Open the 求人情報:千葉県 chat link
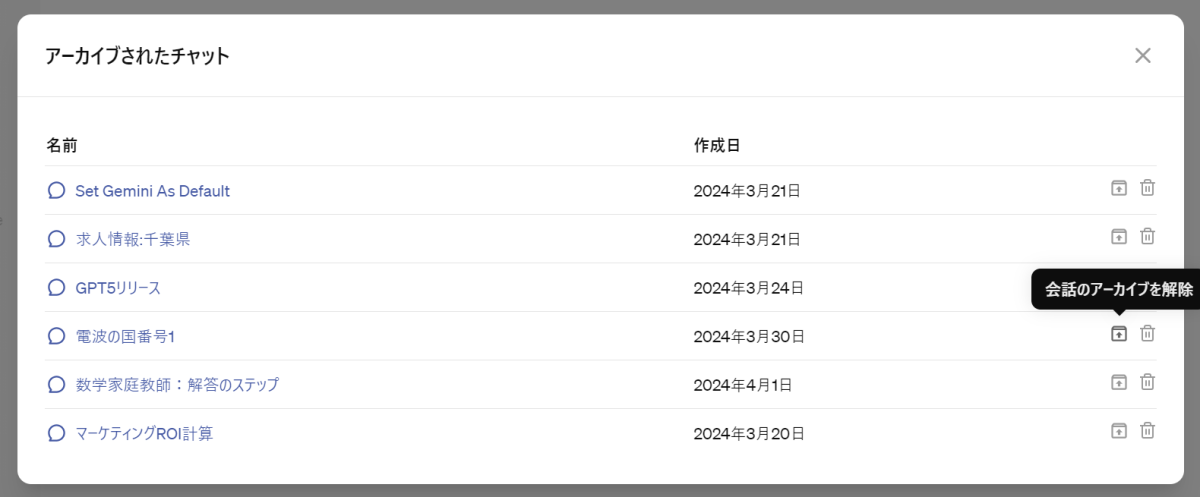The width and height of the screenshot is (1200, 497). click(x=132, y=240)
